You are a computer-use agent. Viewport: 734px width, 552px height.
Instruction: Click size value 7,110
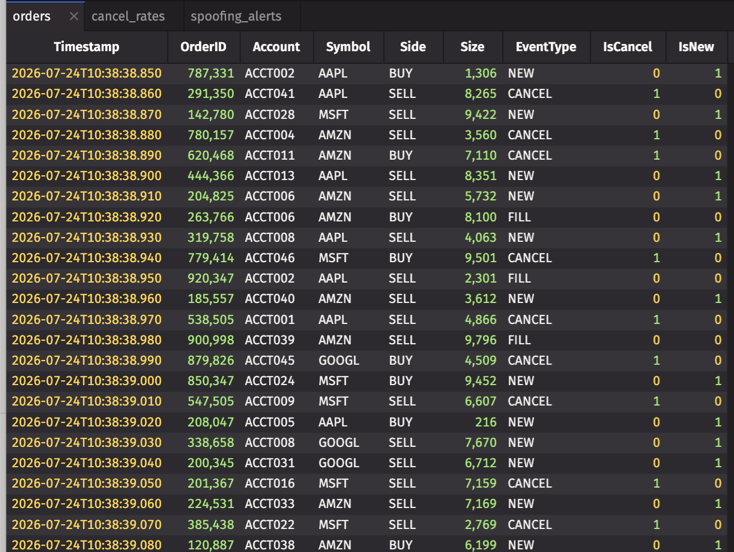[x=472, y=155]
